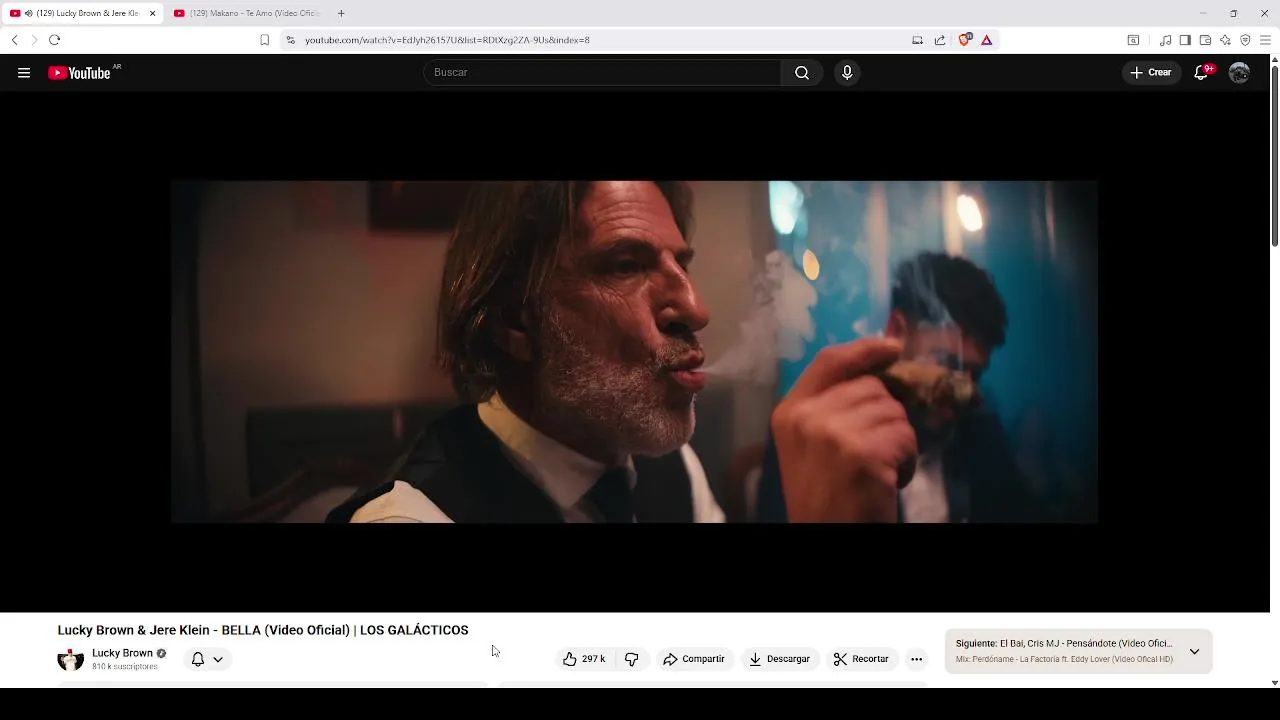Click the Compartir share button
Viewport: 1280px width, 720px height.
[694, 659]
